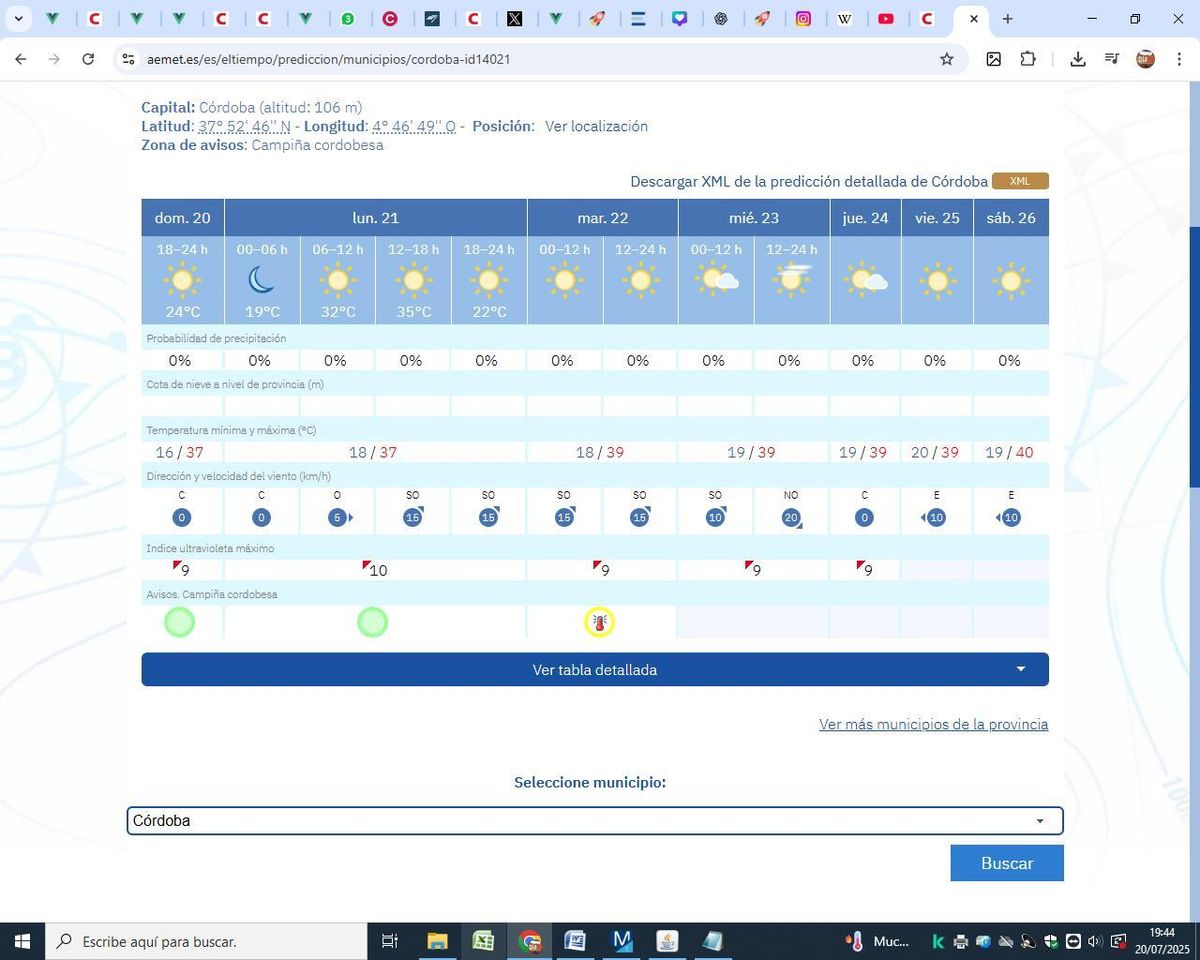Open Task View on the taskbar
The image size is (1200, 960).
(x=390, y=941)
